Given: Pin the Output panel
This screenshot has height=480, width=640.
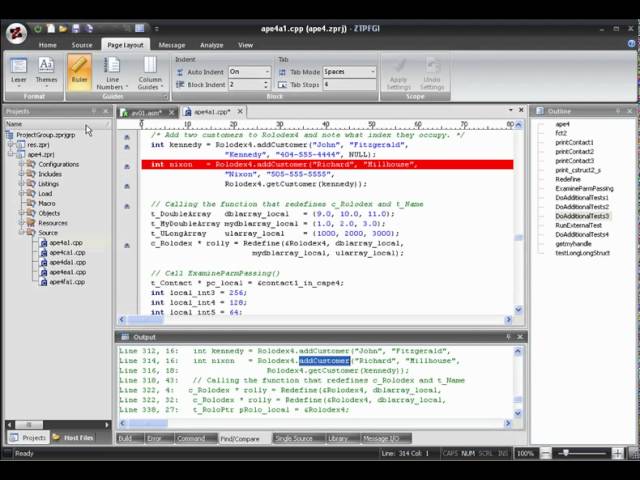Looking at the screenshot, I should pos(509,337).
